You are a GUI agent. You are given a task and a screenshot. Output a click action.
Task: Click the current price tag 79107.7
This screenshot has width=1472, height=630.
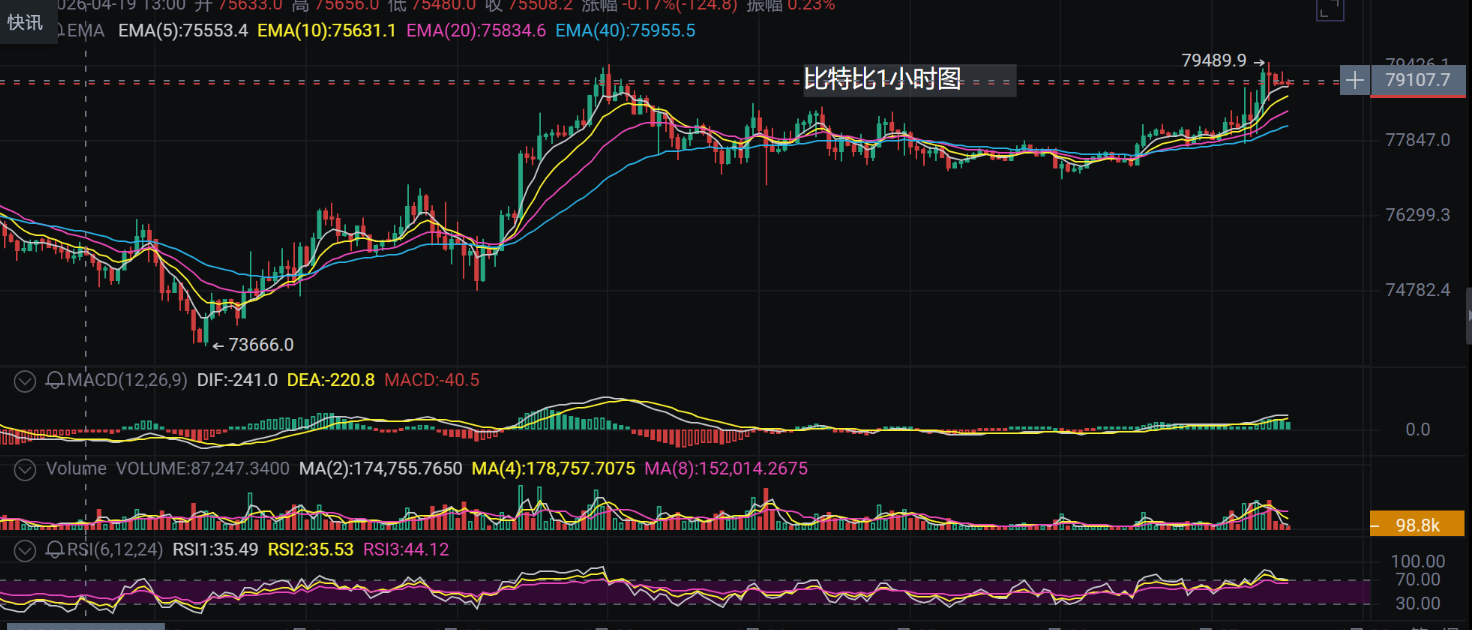(x=1416, y=80)
